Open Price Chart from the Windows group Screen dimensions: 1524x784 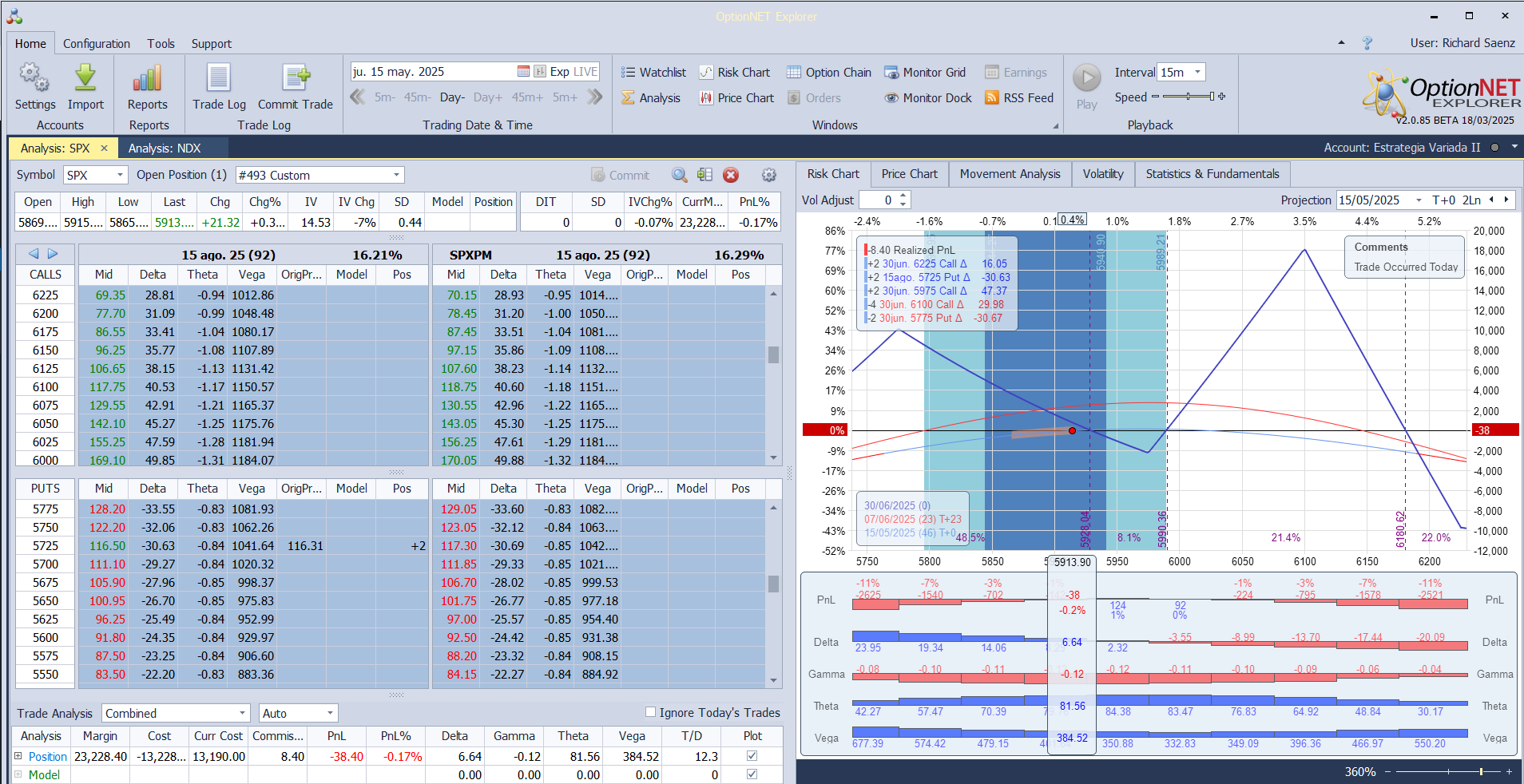tap(736, 97)
